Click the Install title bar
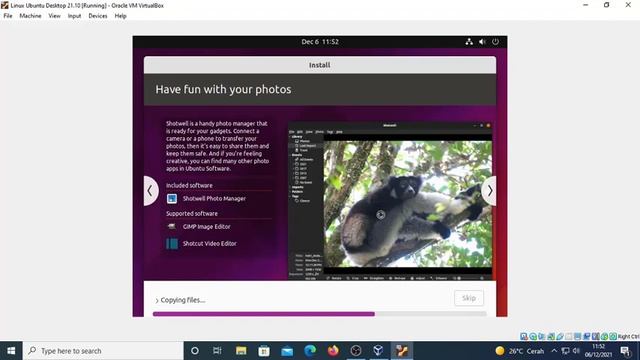 tap(320, 65)
